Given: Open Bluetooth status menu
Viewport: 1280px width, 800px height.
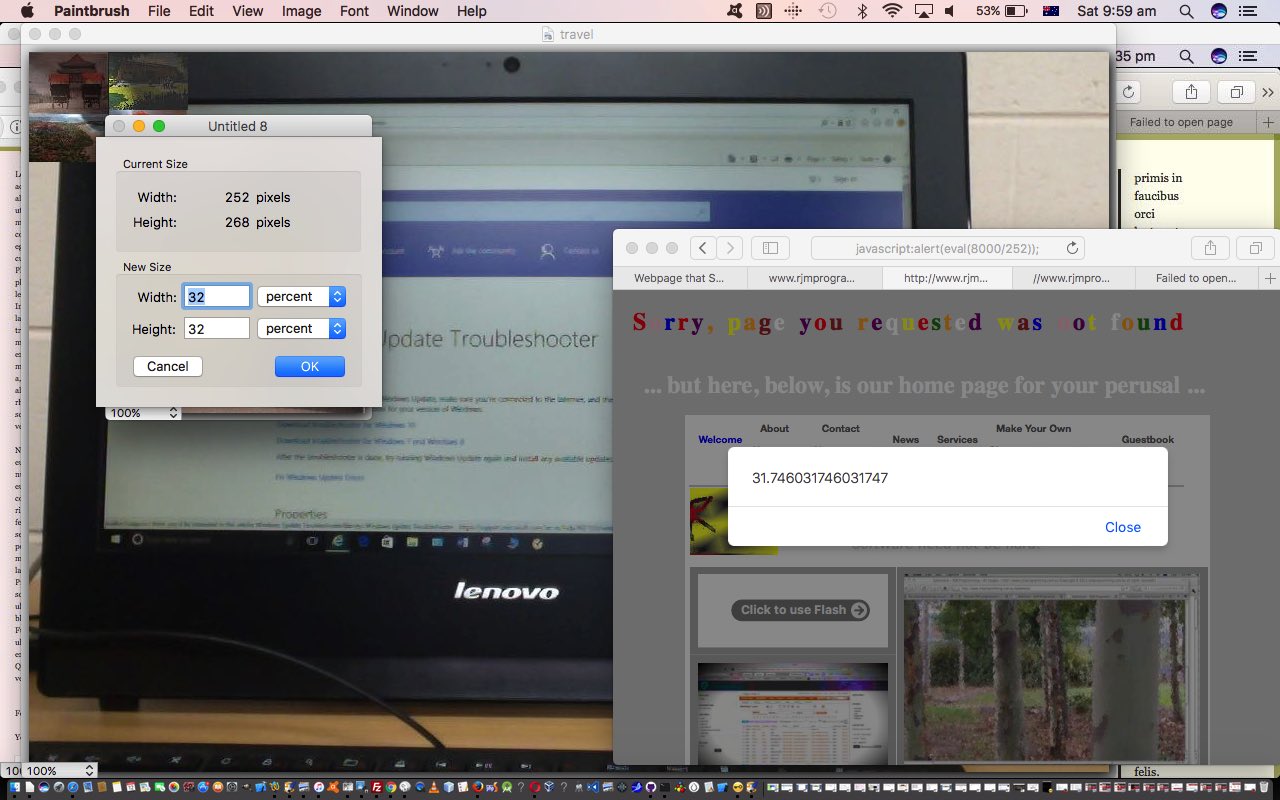Looking at the screenshot, I should click(861, 11).
